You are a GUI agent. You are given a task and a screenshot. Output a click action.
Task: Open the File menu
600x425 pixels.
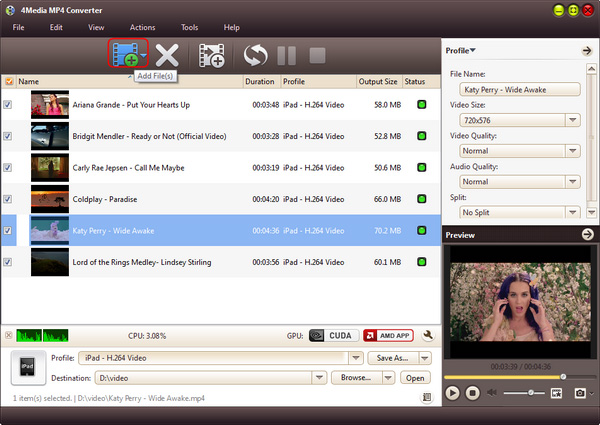click(18, 28)
